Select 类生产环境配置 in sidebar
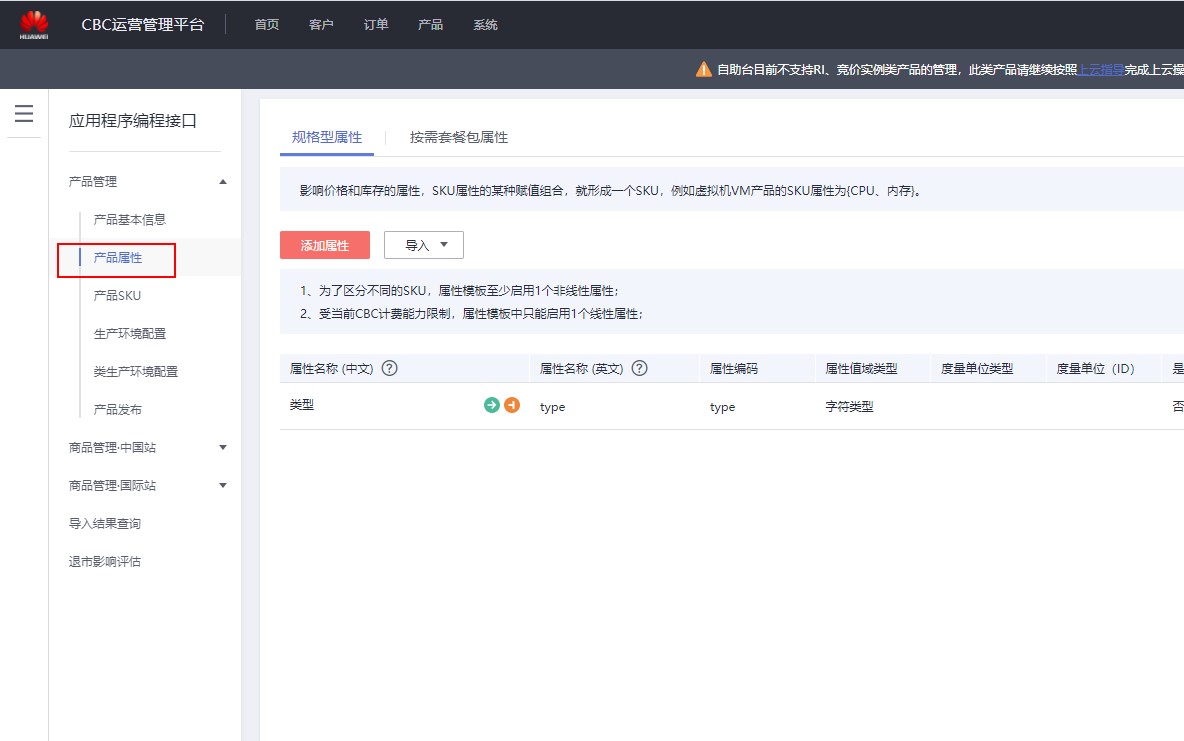 coord(136,372)
